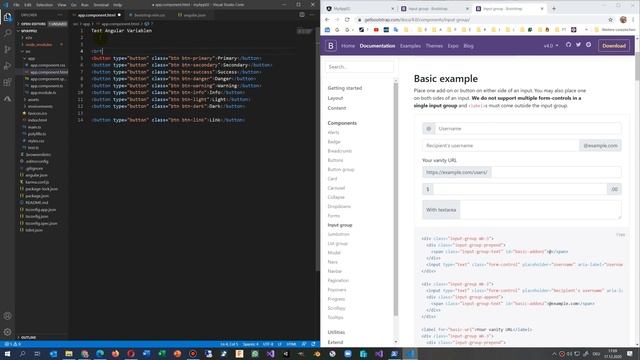Open the Run and Debug view in VS Code

coord(7,66)
